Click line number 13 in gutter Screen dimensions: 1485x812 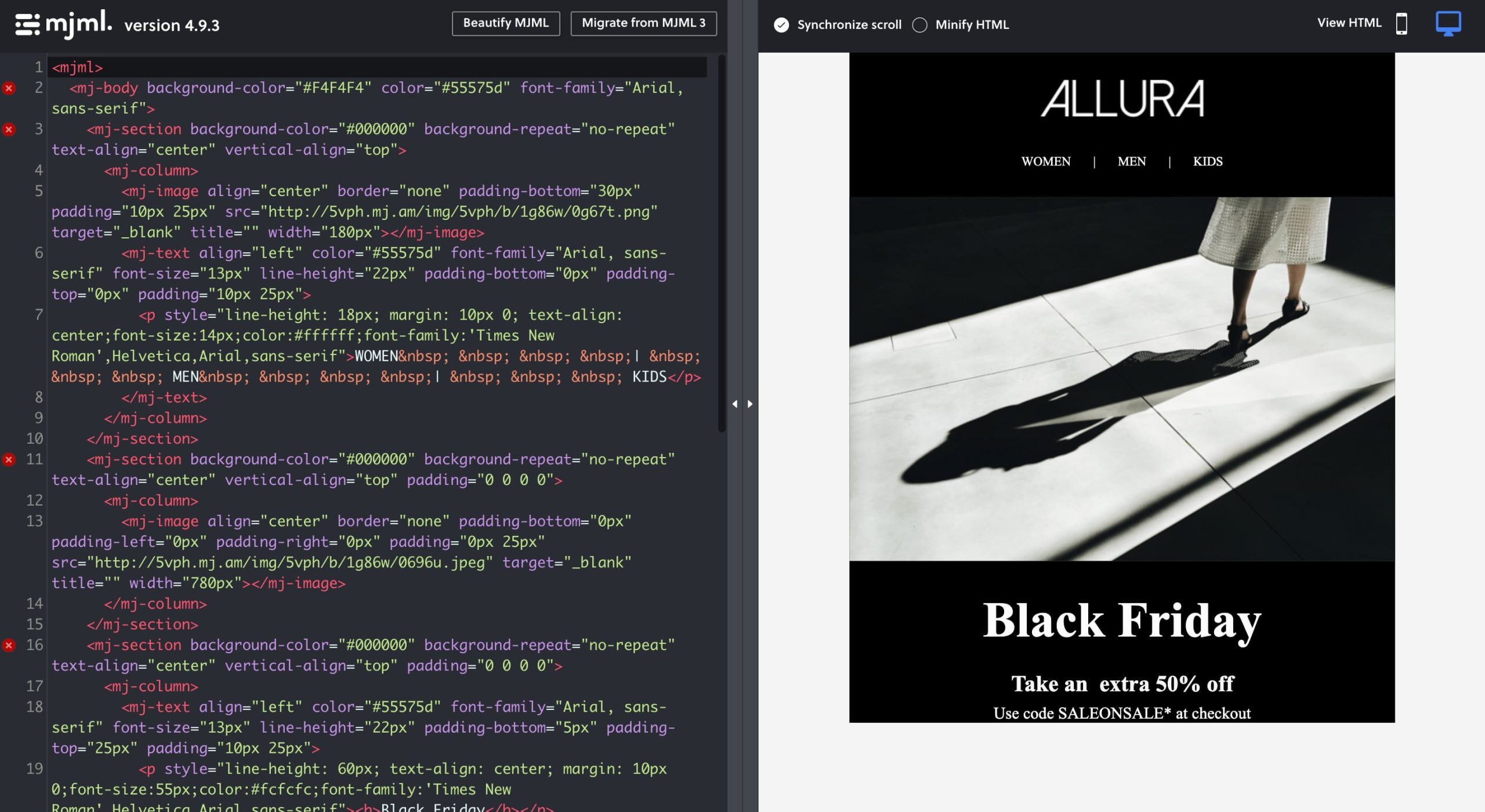click(34, 521)
